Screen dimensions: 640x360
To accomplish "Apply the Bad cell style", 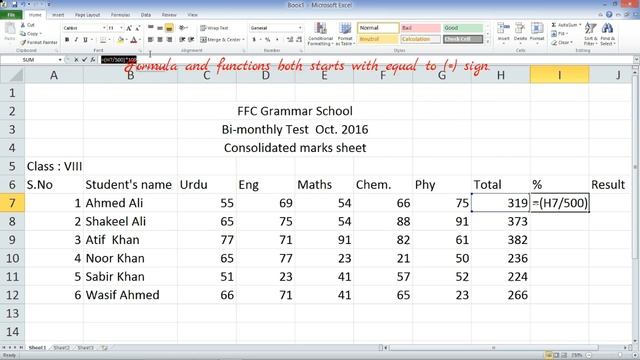I will point(420,28).
